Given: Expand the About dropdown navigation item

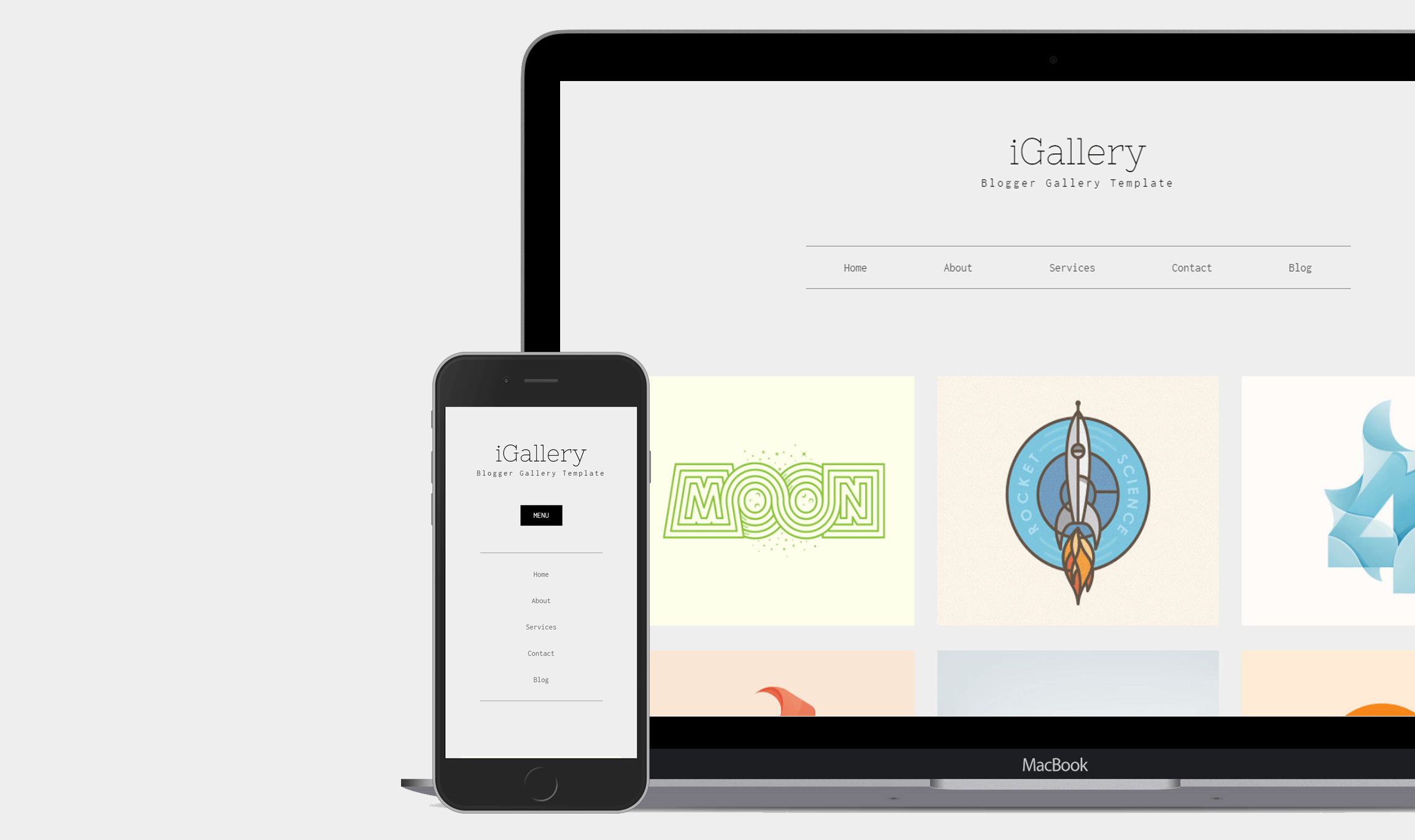Looking at the screenshot, I should tap(958, 268).
